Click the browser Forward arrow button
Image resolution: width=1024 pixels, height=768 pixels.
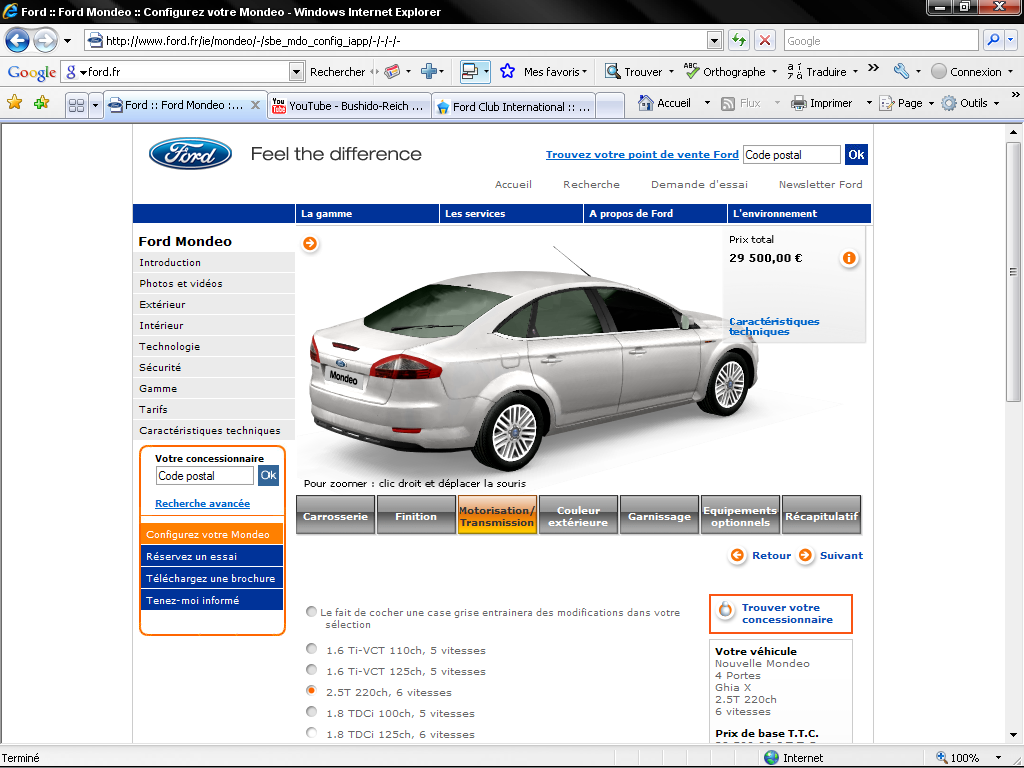point(45,40)
